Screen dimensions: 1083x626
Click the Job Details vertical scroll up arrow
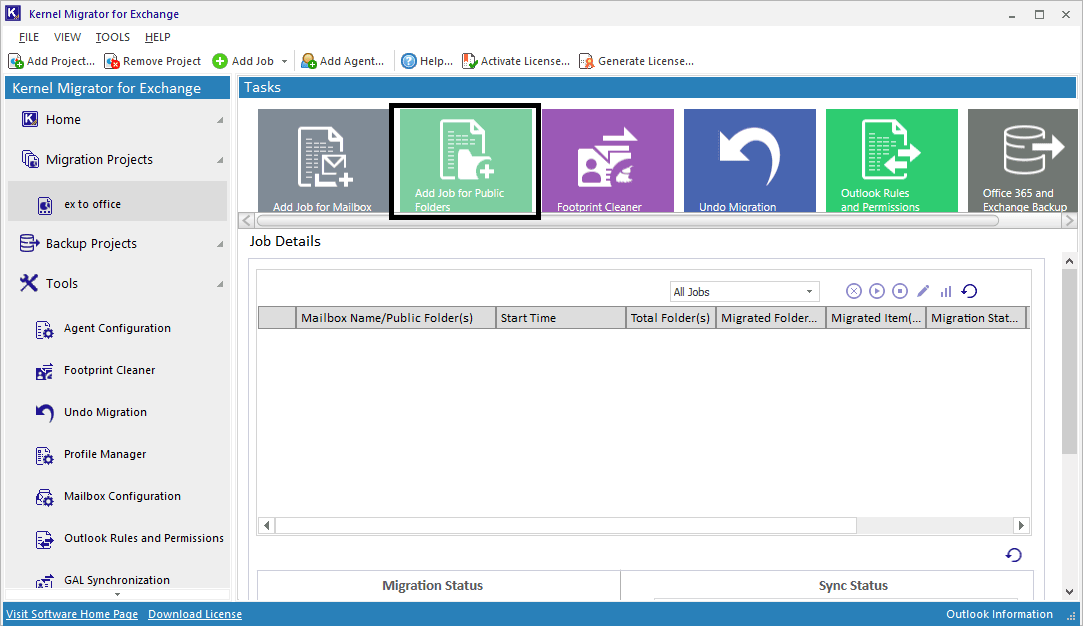[1069, 261]
